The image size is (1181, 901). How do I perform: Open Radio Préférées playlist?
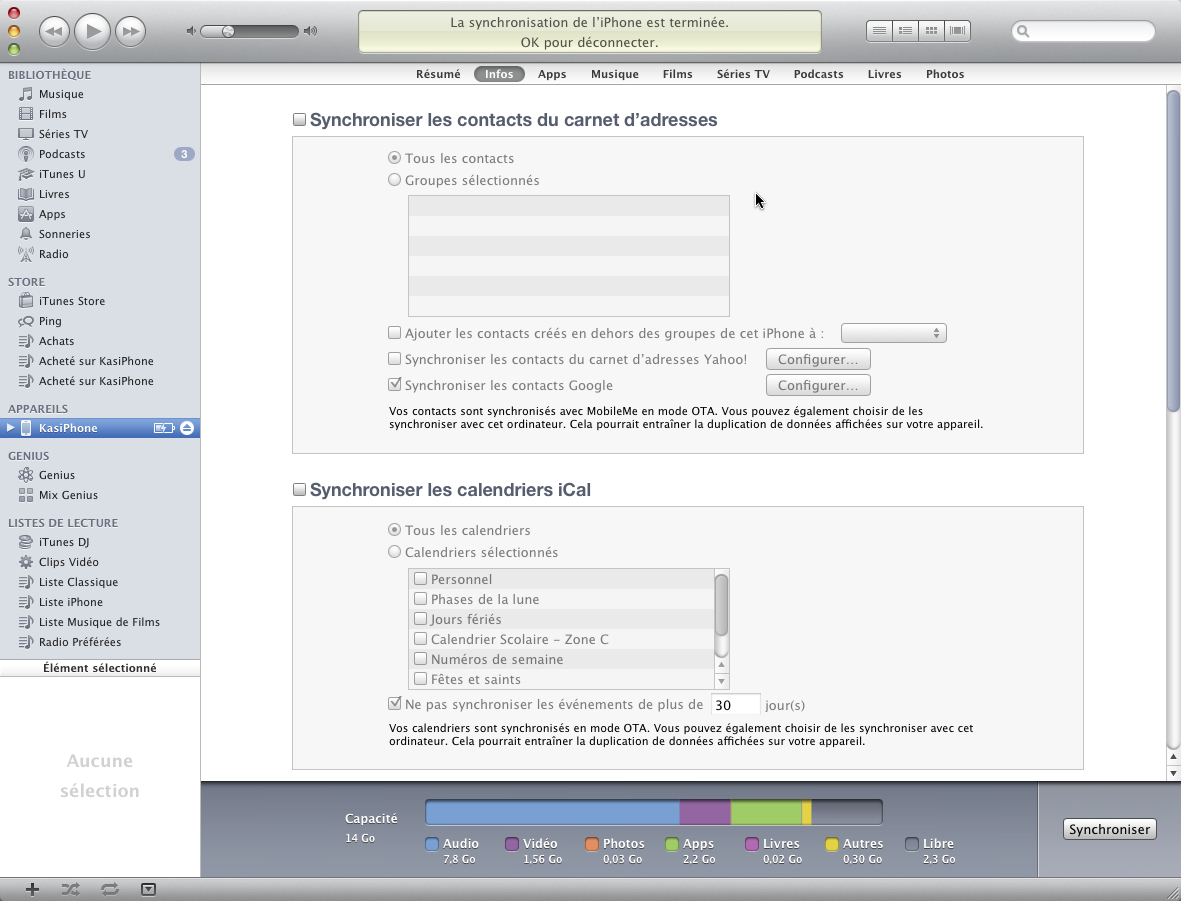(x=80, y=642)
